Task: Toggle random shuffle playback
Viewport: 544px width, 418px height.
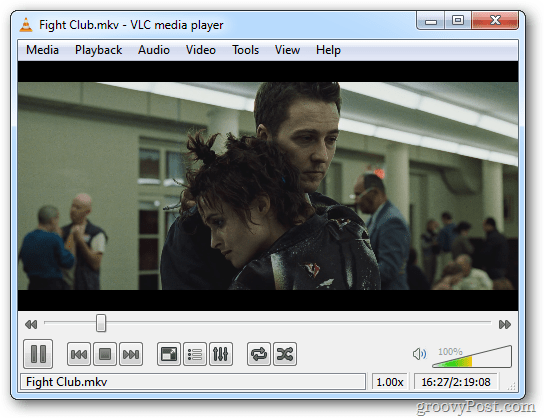Action: click(285, 354)
